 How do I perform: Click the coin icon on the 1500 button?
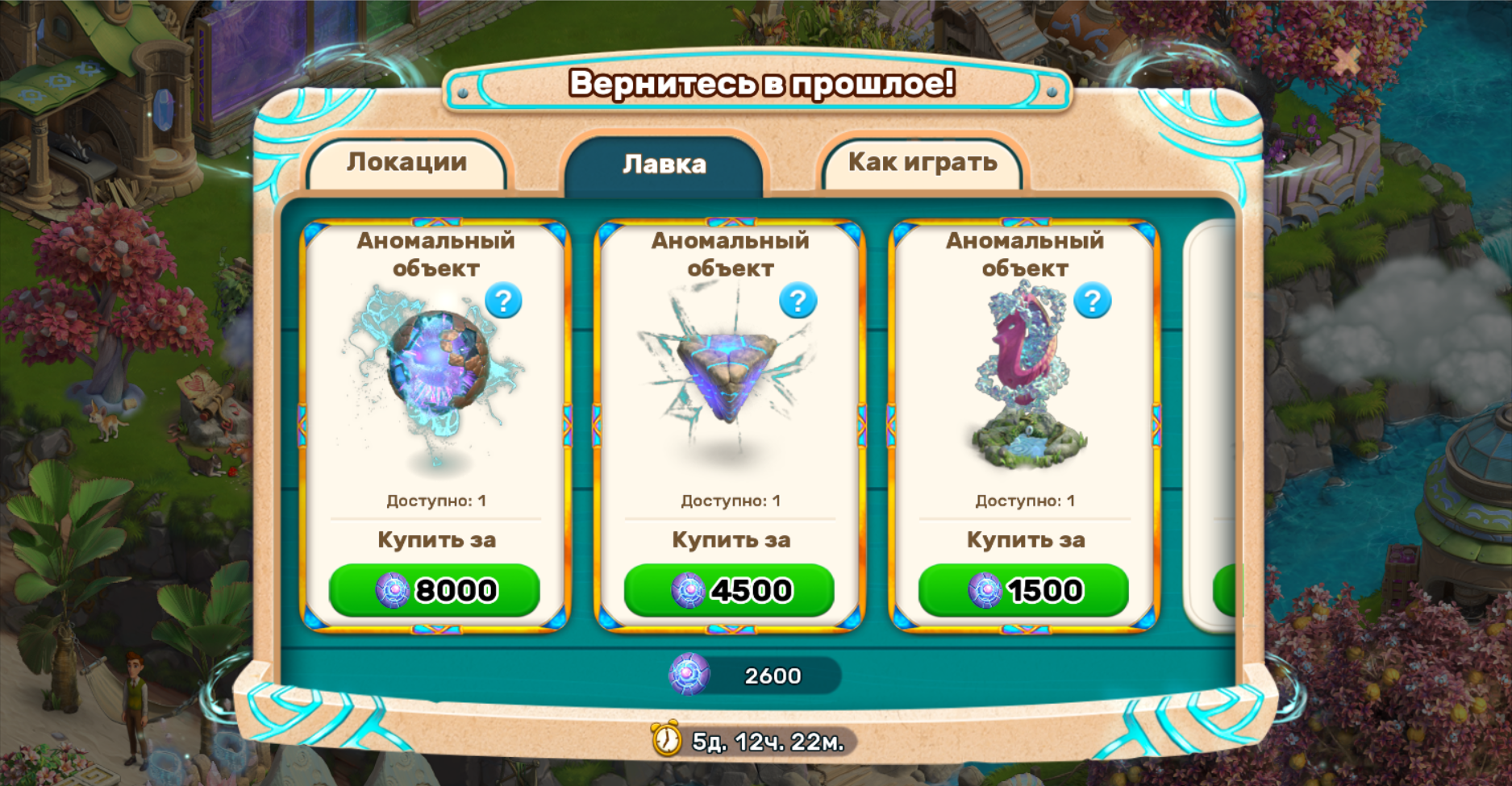985,590
